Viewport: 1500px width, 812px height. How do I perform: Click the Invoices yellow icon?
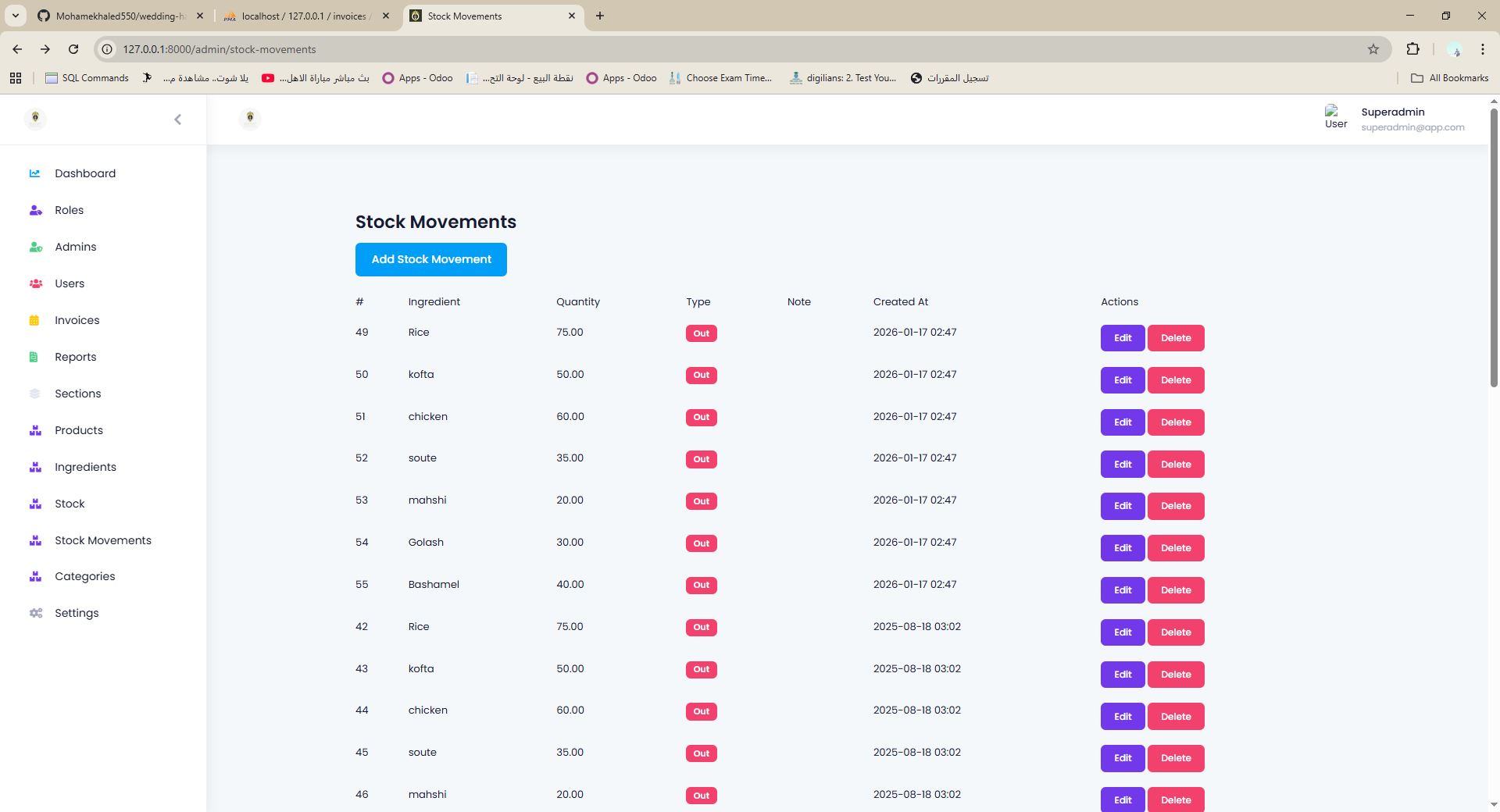pyautogui.click(x=34, y=320)
